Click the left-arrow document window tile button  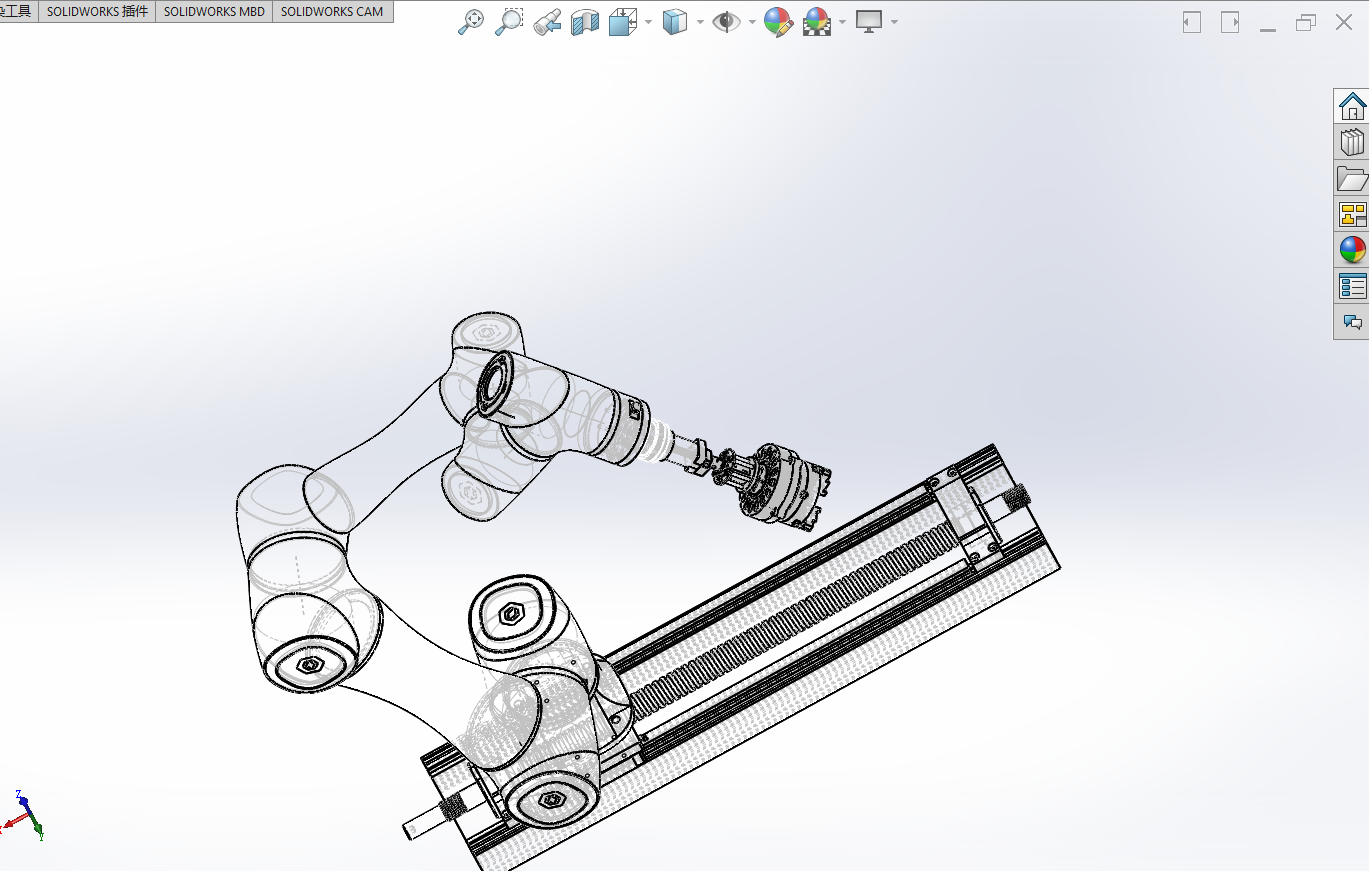tap(1191, 22)
